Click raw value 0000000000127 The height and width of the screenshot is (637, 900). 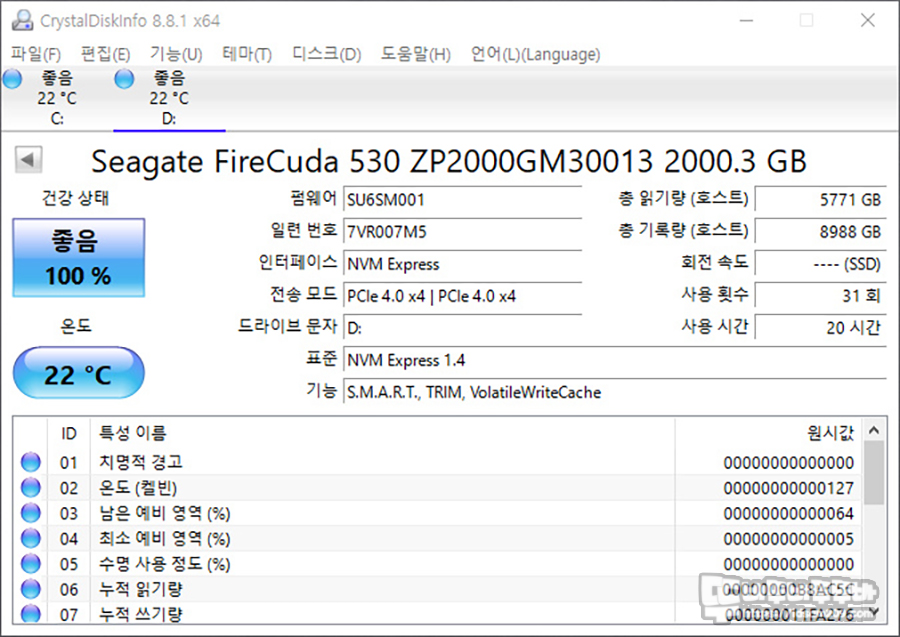pyautogui.click(x=789, y=488)
